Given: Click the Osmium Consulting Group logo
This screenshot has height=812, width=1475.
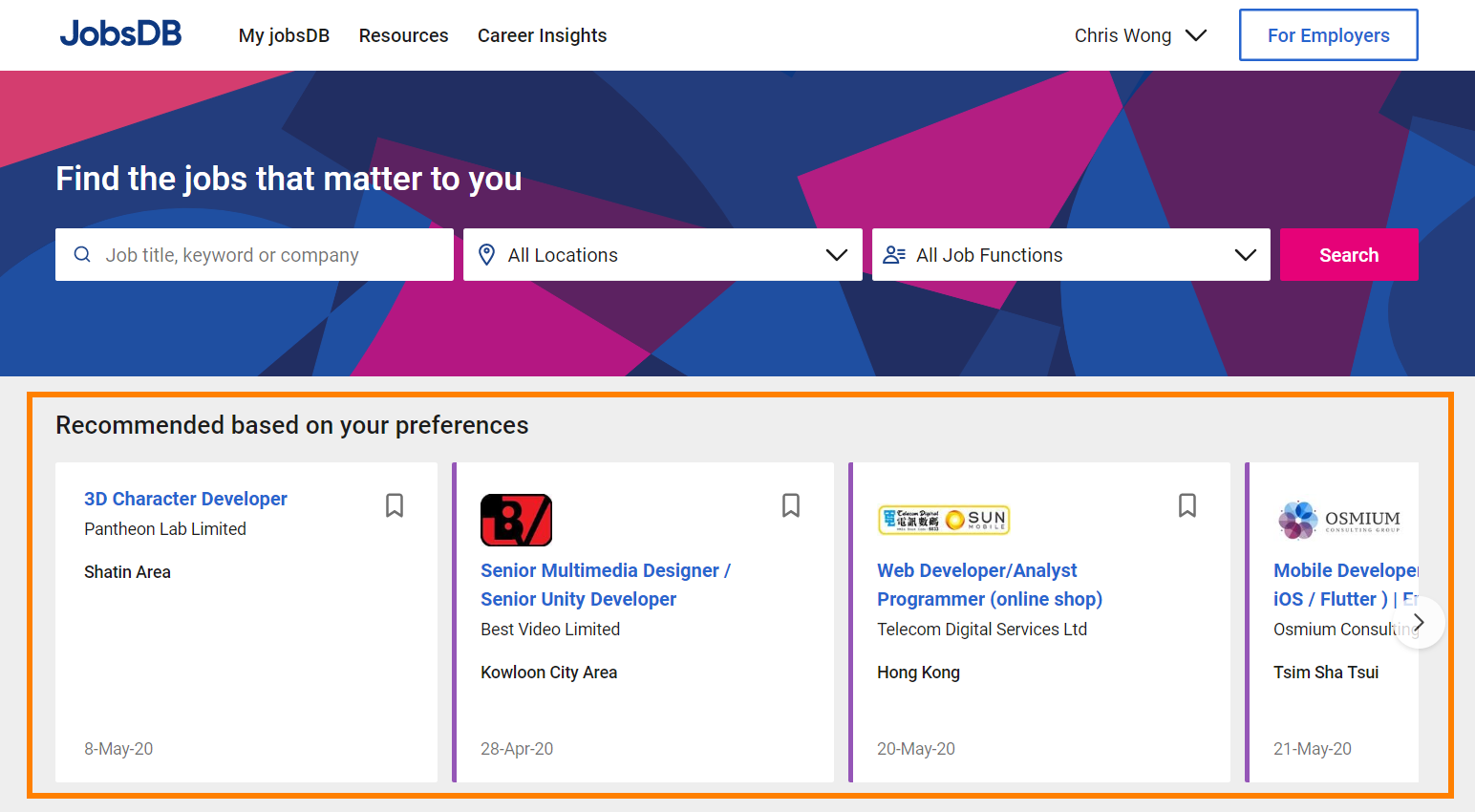Looking at the screenshot, I should tap(1339, 520).
